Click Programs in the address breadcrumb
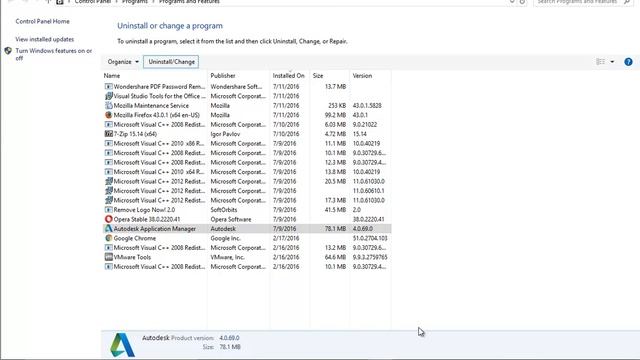The width and height of the screenshot is (640, 360). click(135, 2)
